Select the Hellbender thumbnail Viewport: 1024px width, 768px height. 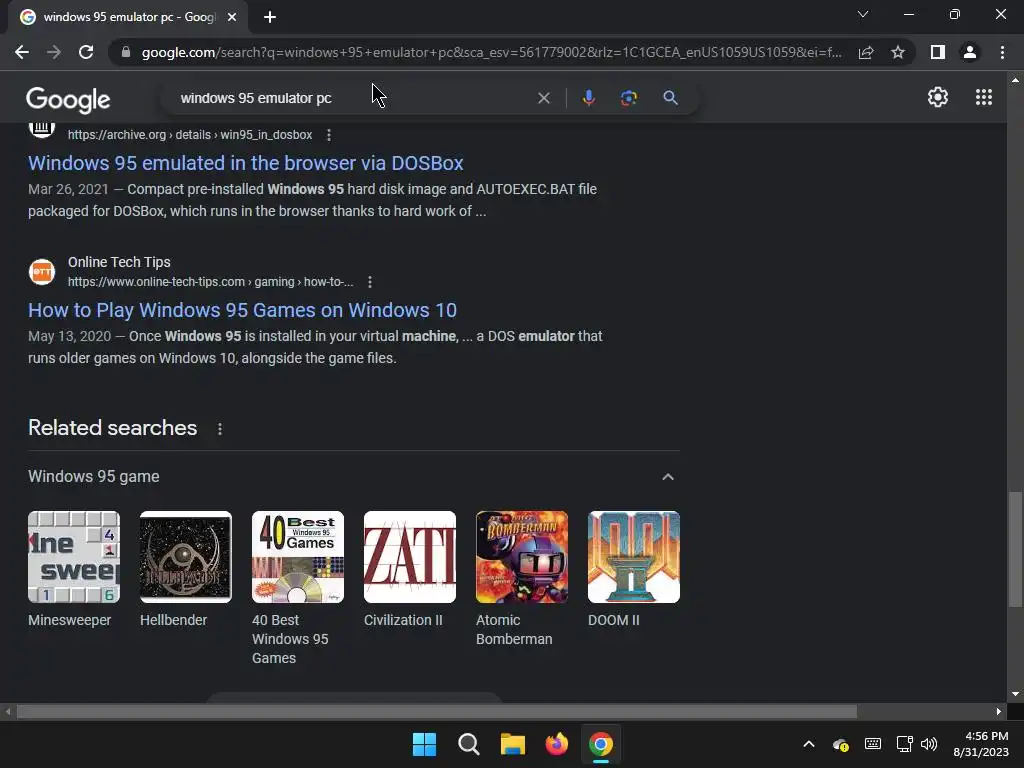186,557
